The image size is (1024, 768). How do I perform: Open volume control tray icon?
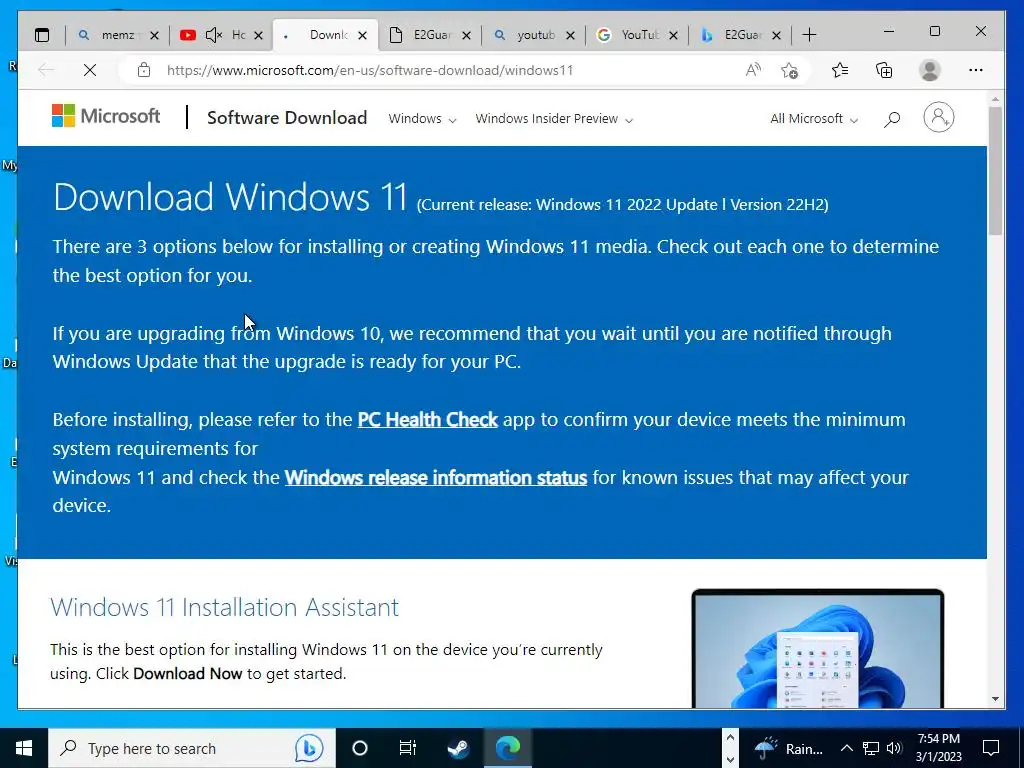click(894, 748)
